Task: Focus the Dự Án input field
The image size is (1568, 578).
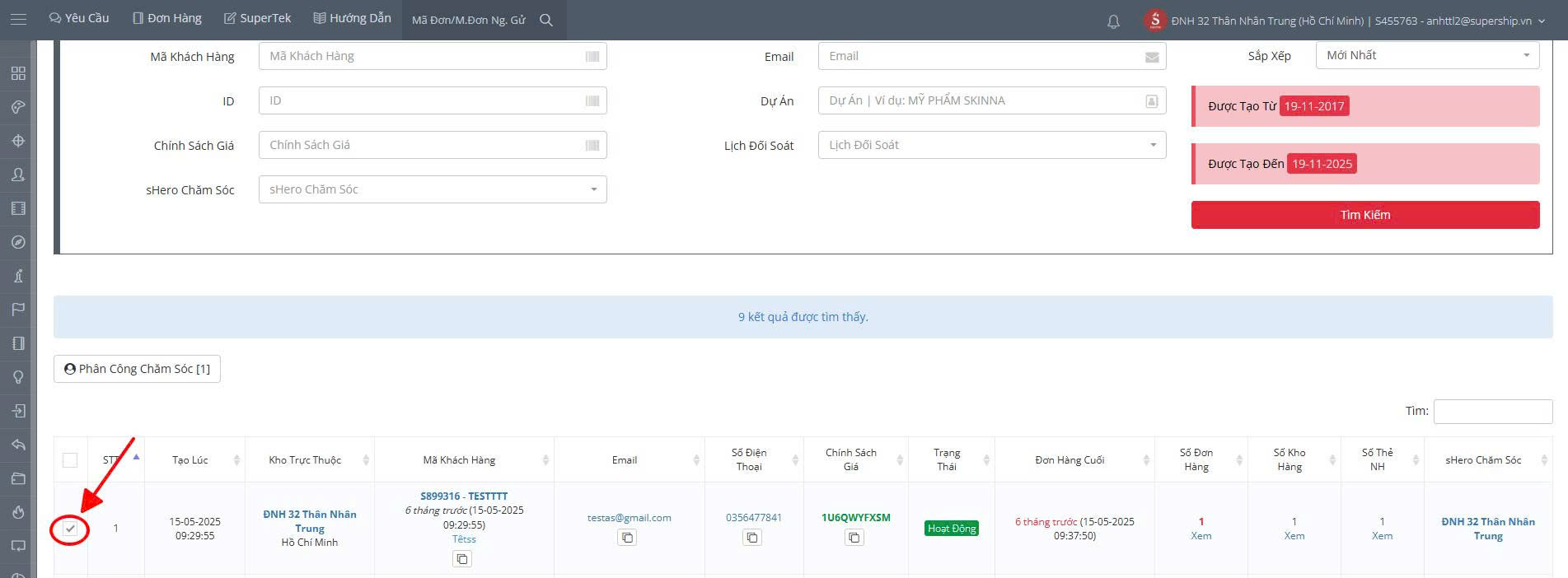Action: pyautogui.click(x=992, y=100)
